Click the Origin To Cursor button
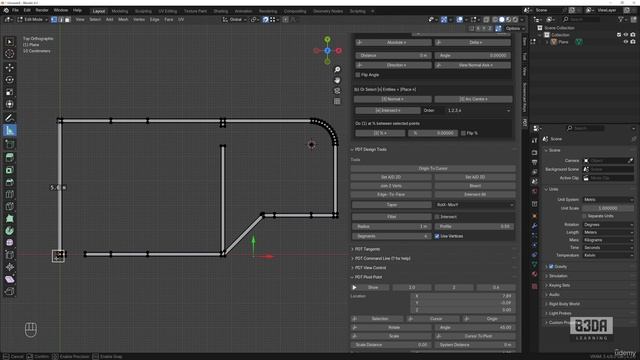Viewport: 640px width, 360px height. tap(433, 169)
